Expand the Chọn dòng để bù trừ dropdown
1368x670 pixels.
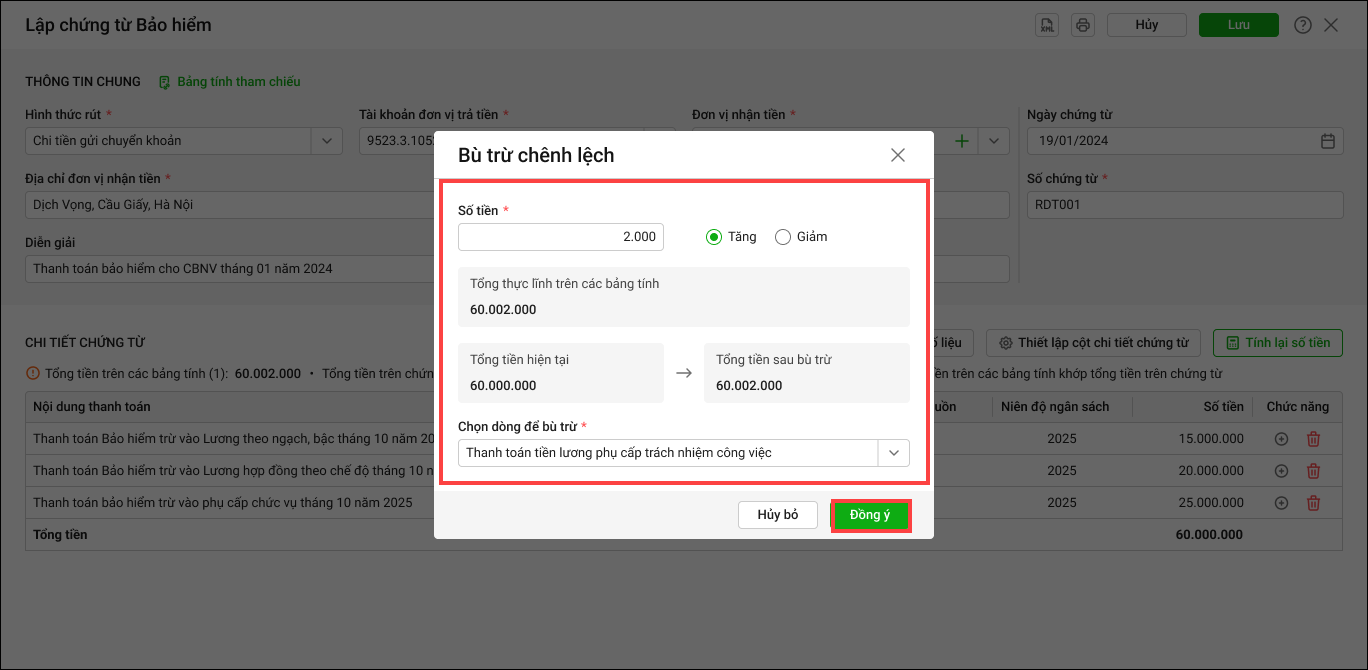(x=893, y=453)
